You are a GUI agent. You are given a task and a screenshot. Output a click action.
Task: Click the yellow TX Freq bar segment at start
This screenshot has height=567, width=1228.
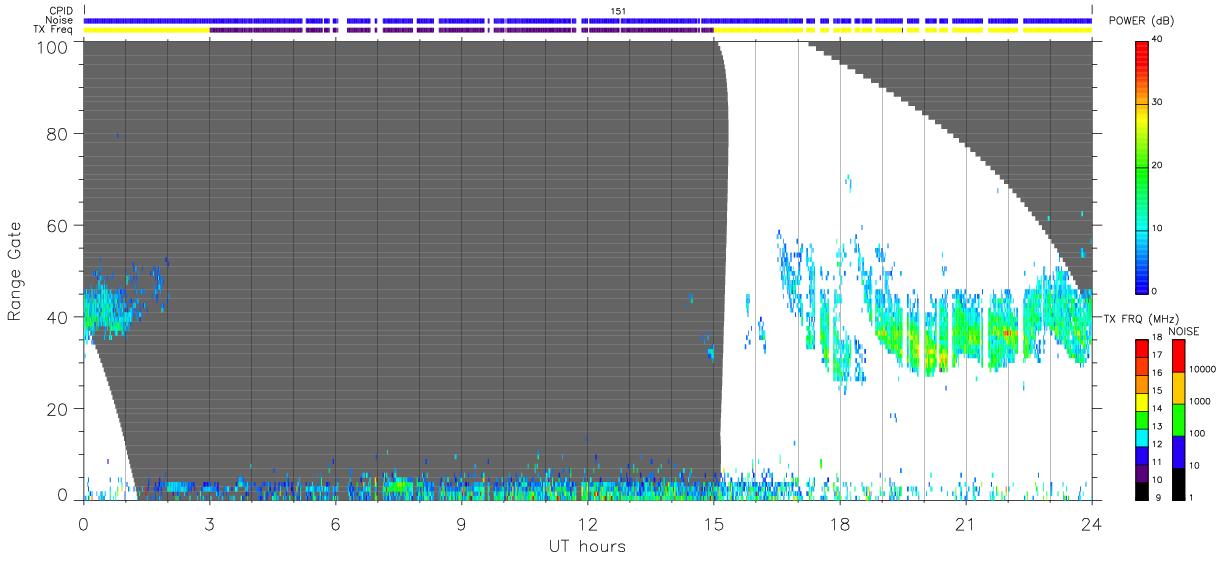(x=146, y=30)
